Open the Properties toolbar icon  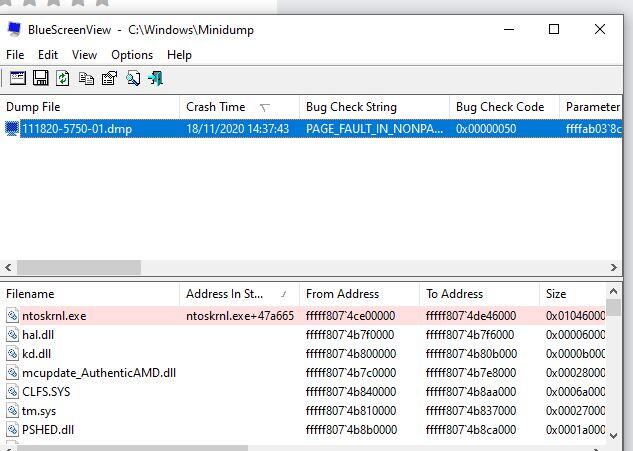[109, 78]
